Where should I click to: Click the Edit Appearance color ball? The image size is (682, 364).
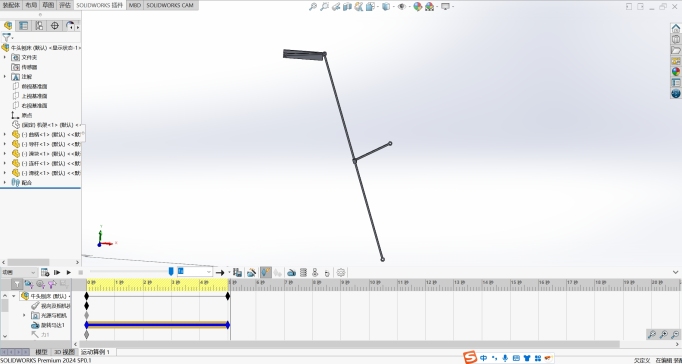pyautogui.click(x=418, y=7)
